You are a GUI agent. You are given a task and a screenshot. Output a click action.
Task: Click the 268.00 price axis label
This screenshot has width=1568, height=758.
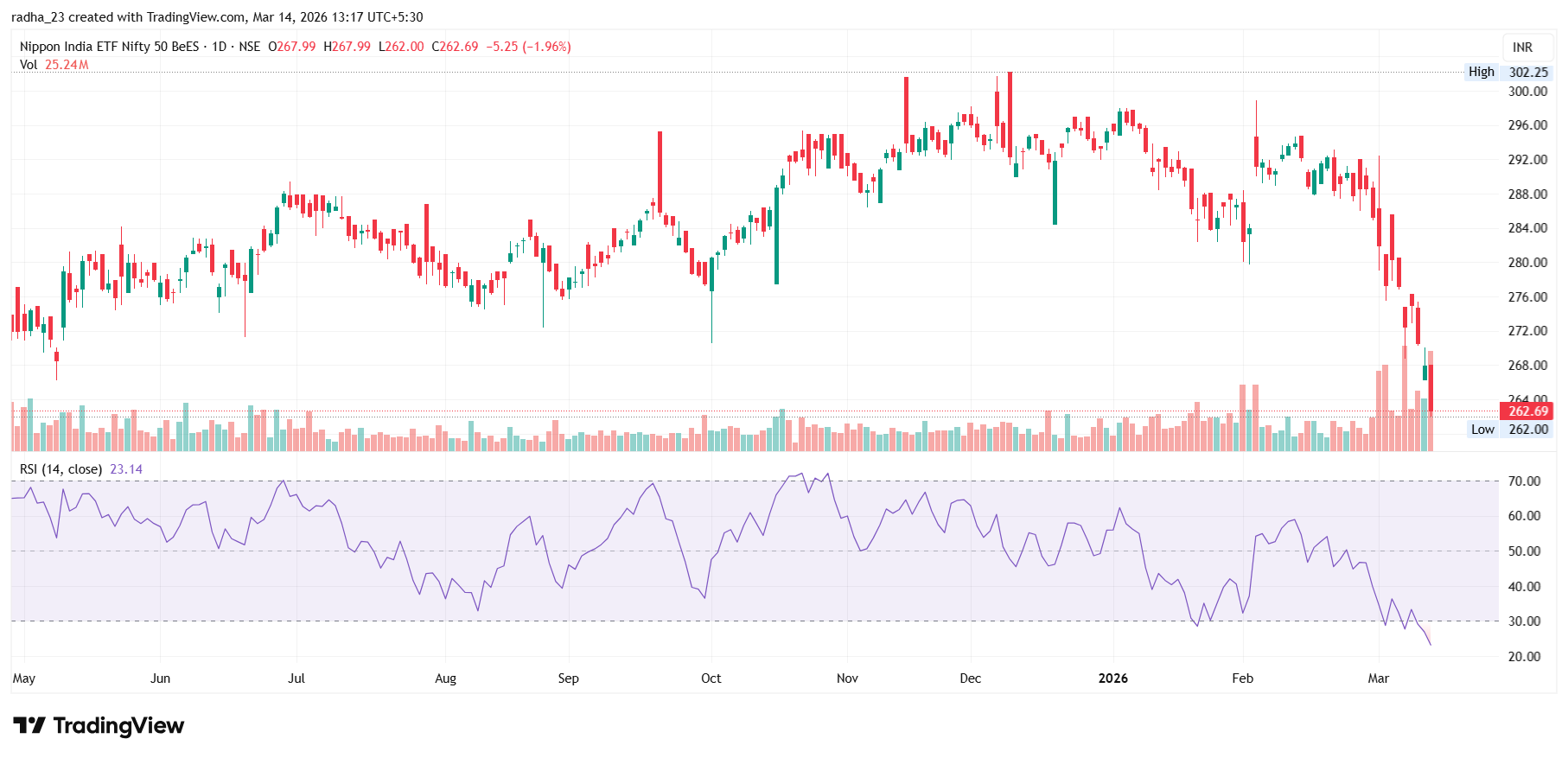[1527, 366]
